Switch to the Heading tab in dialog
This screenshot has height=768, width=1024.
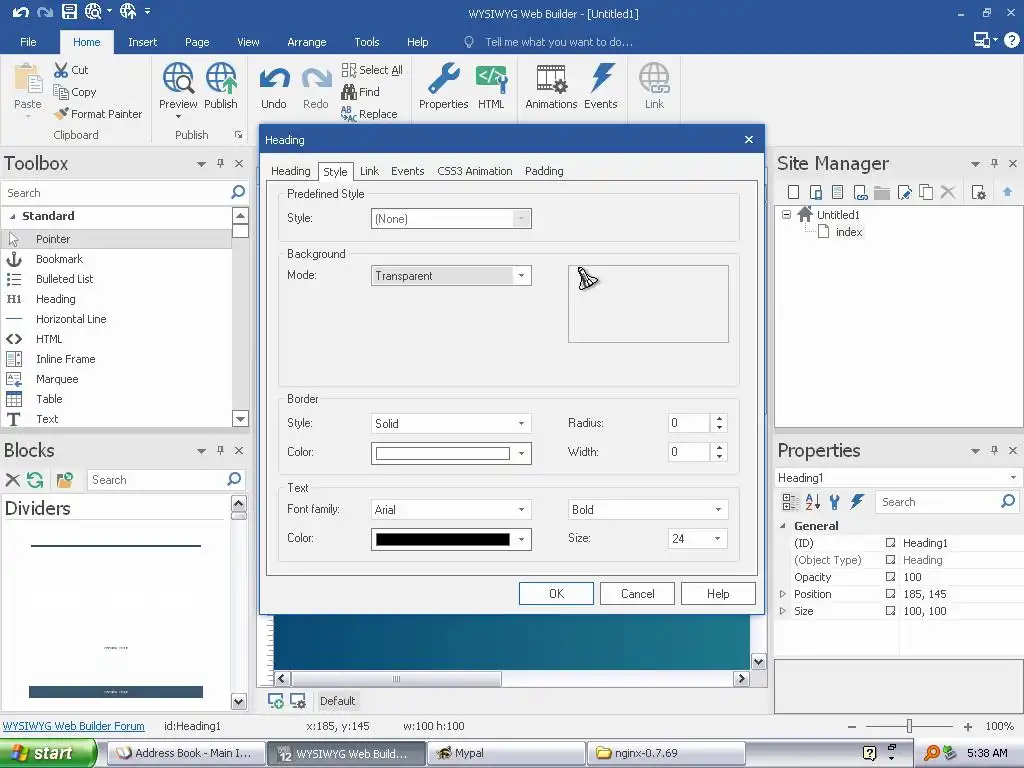pos(291,171)
